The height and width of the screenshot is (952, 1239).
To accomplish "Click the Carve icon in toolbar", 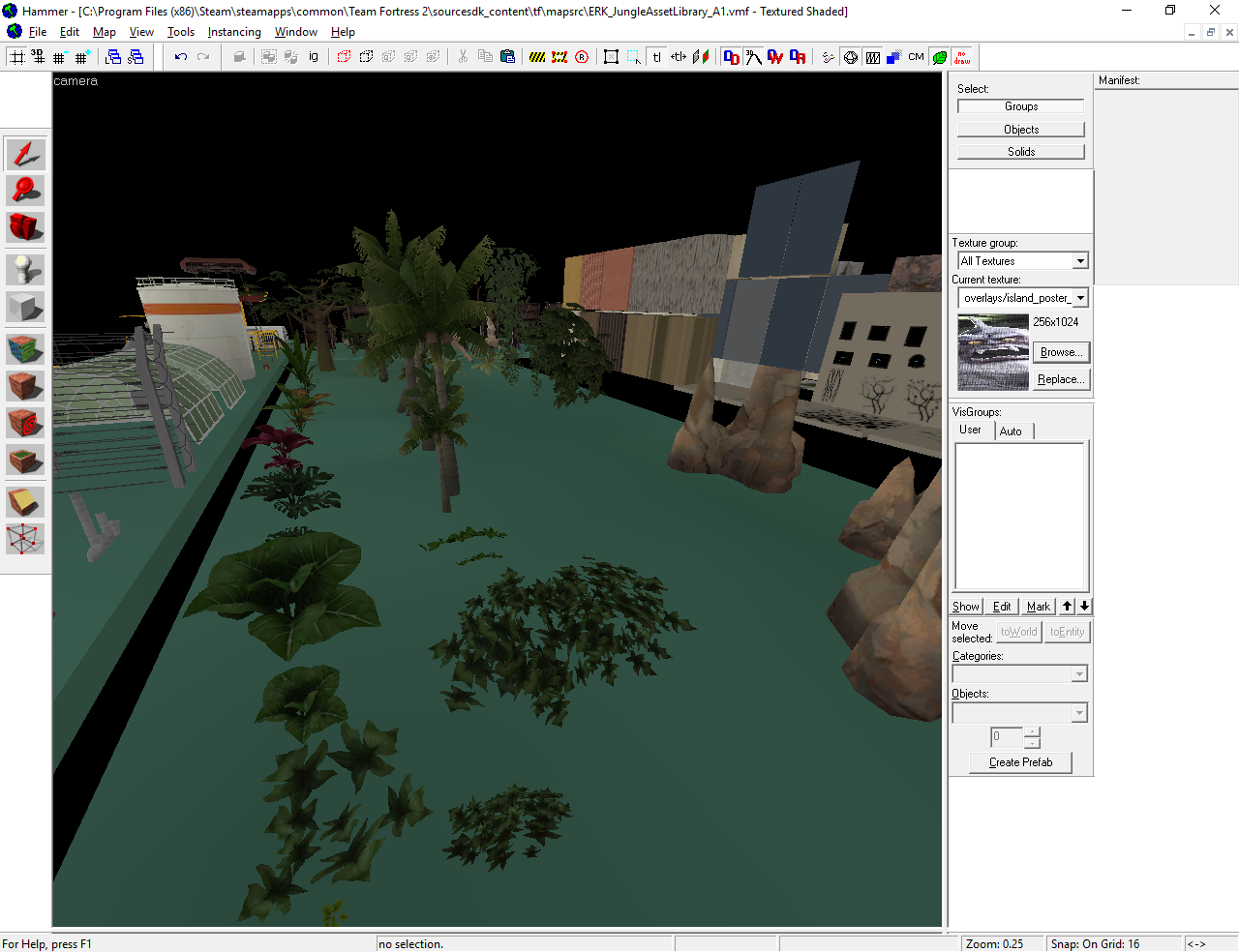I will tap(239, 57).
